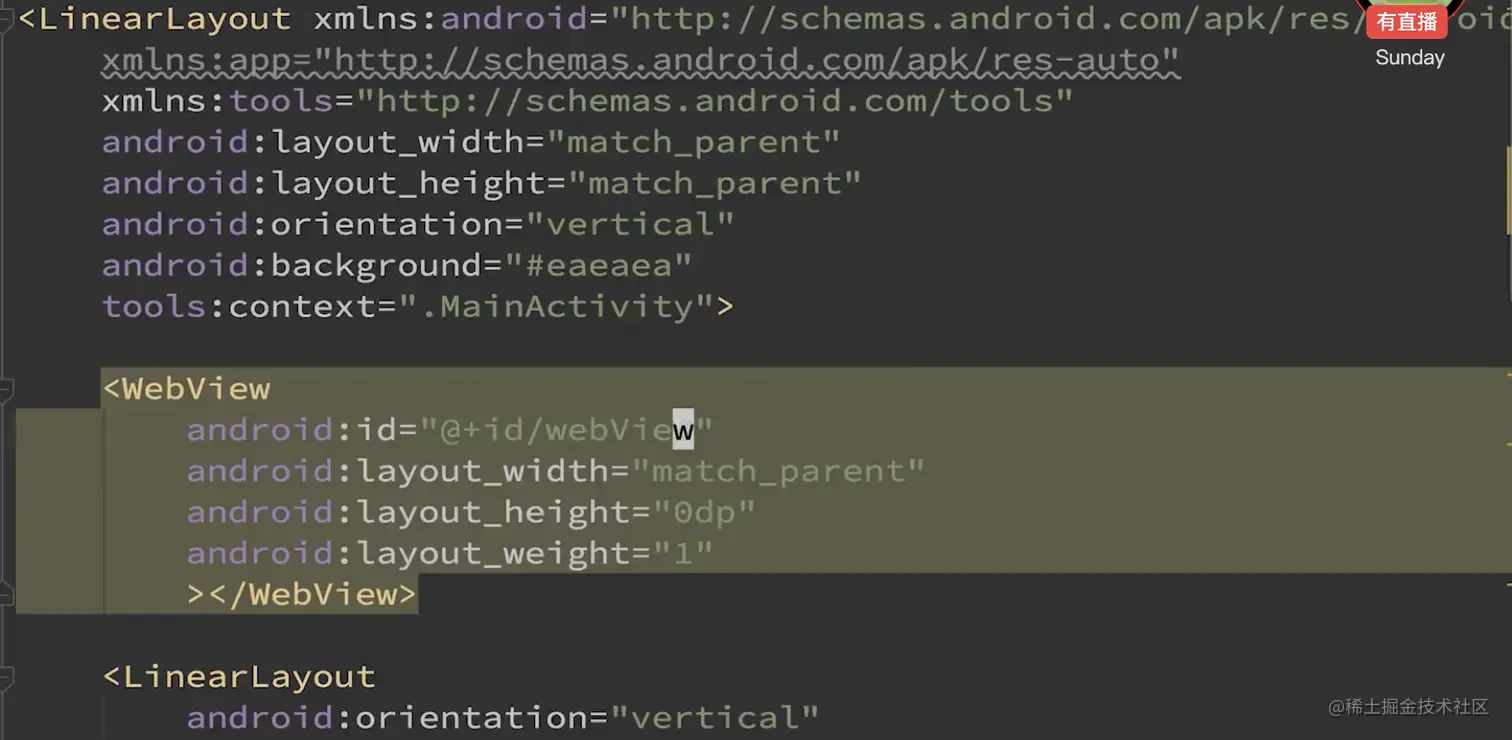The width and height of the screenshot is (1512, 740).
Task: Open the streamer avatar above Sunday
Action: coord(1408,5)
